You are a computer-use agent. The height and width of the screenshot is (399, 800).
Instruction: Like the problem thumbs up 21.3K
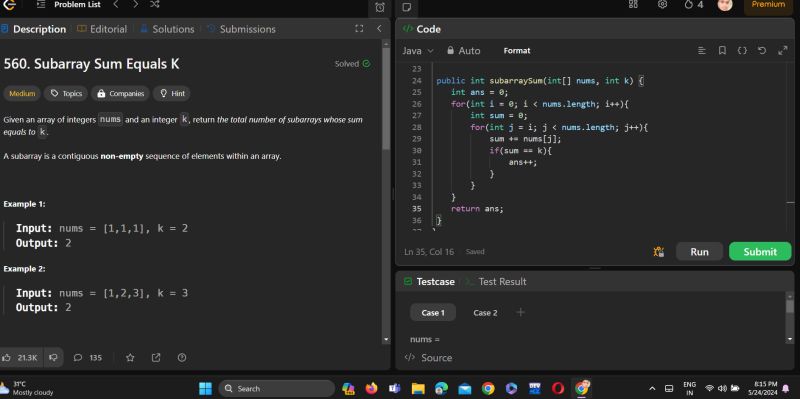20,358
